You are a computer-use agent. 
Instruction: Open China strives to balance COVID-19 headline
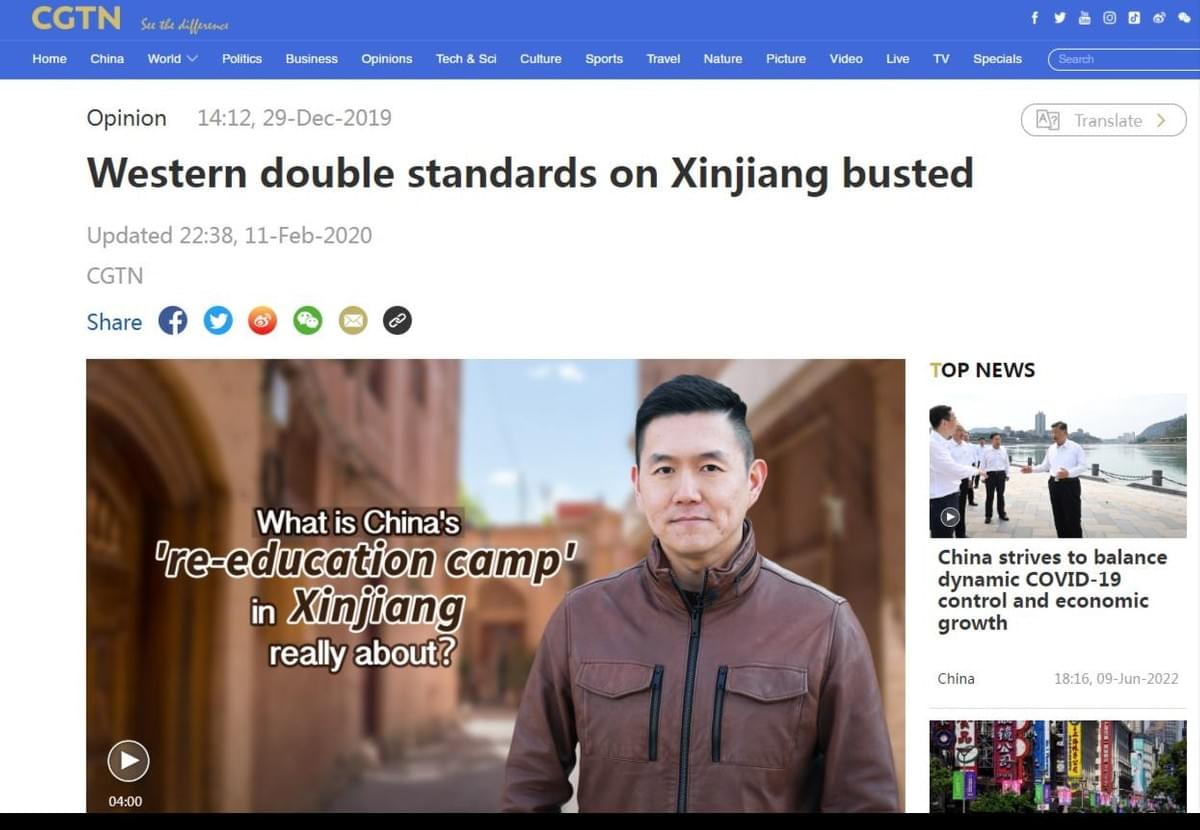point(1052,590)
